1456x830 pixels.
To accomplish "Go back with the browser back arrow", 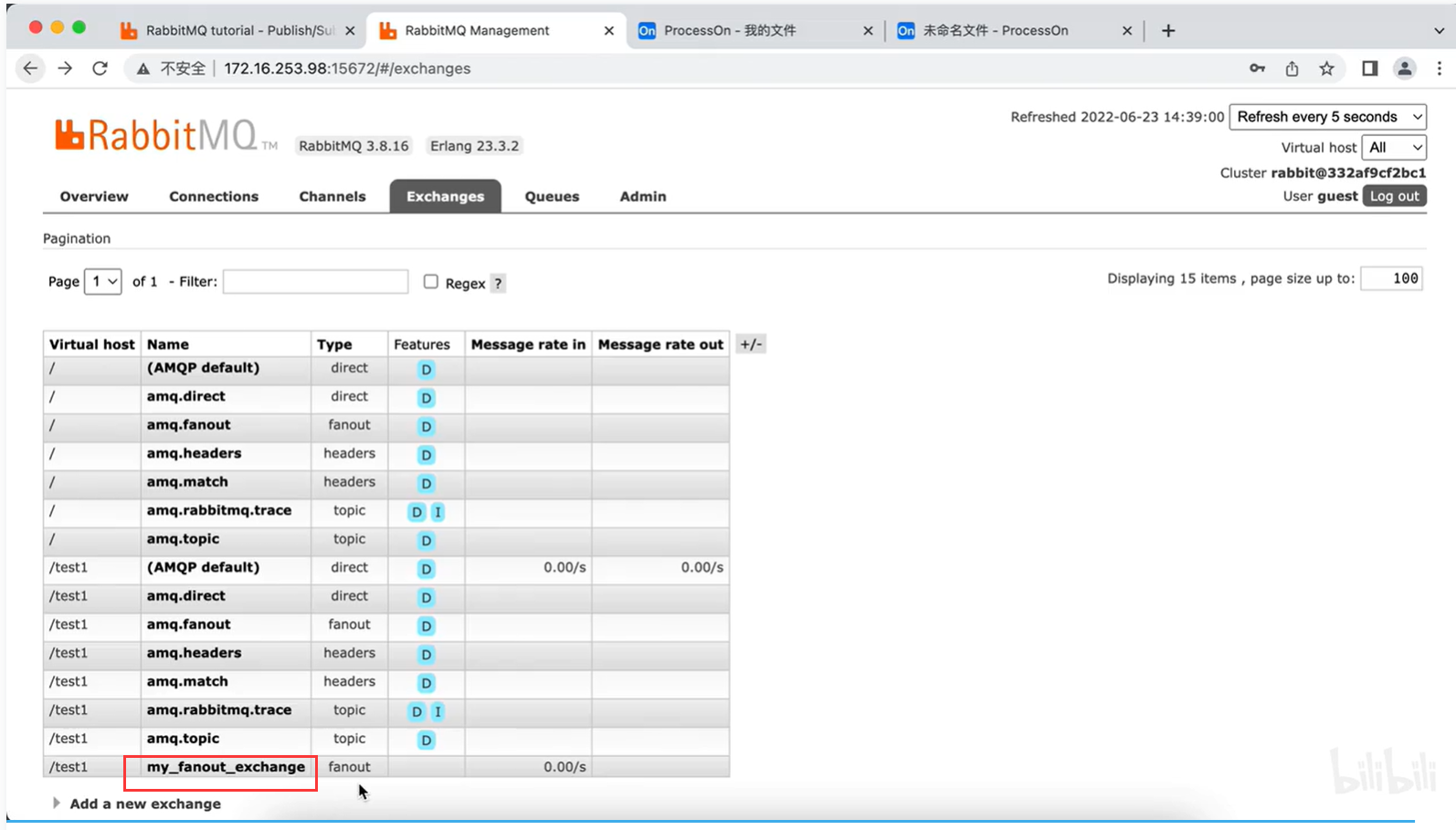I will click(30, 68).
